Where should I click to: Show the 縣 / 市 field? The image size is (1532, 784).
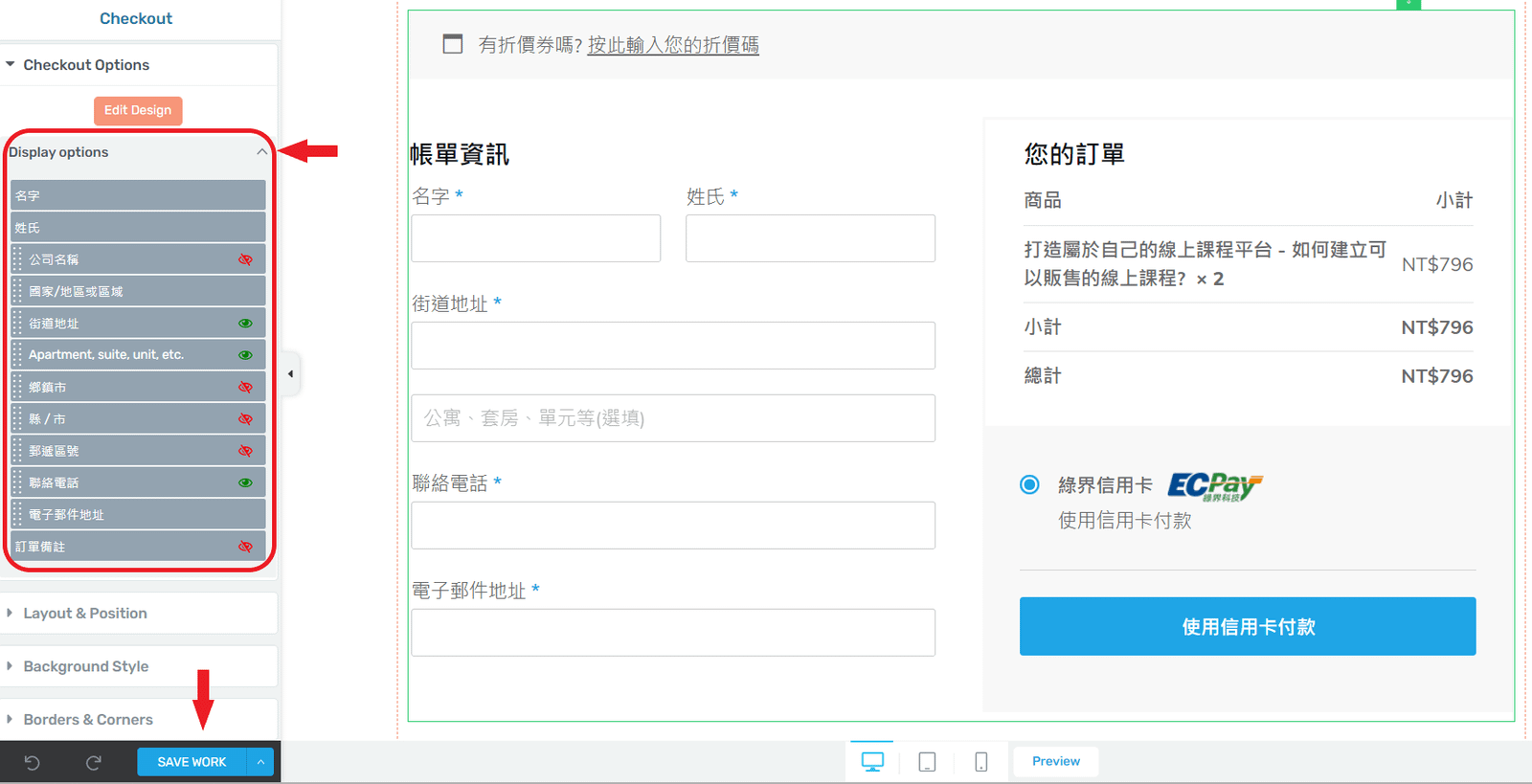tap(245, 419)
